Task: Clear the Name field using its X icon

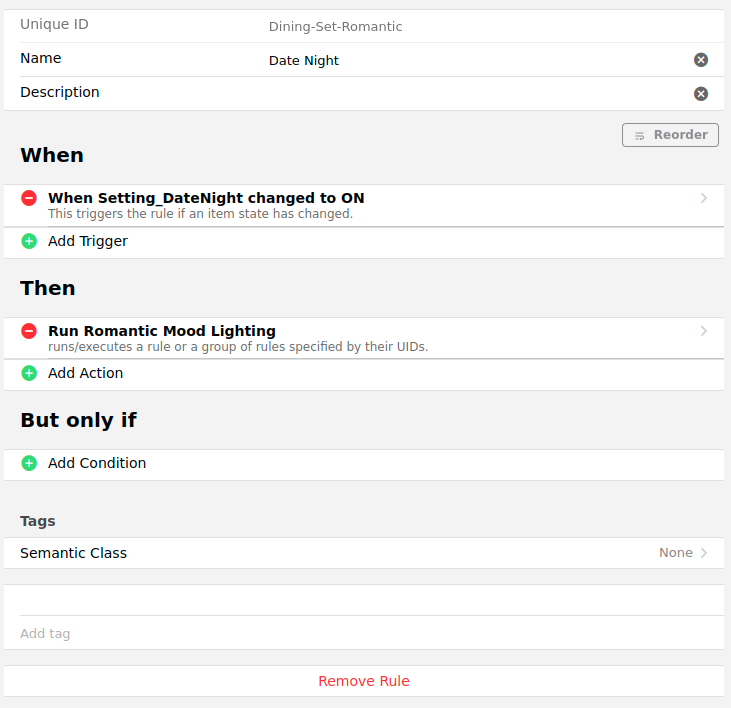Action: [x=701, y=60]
